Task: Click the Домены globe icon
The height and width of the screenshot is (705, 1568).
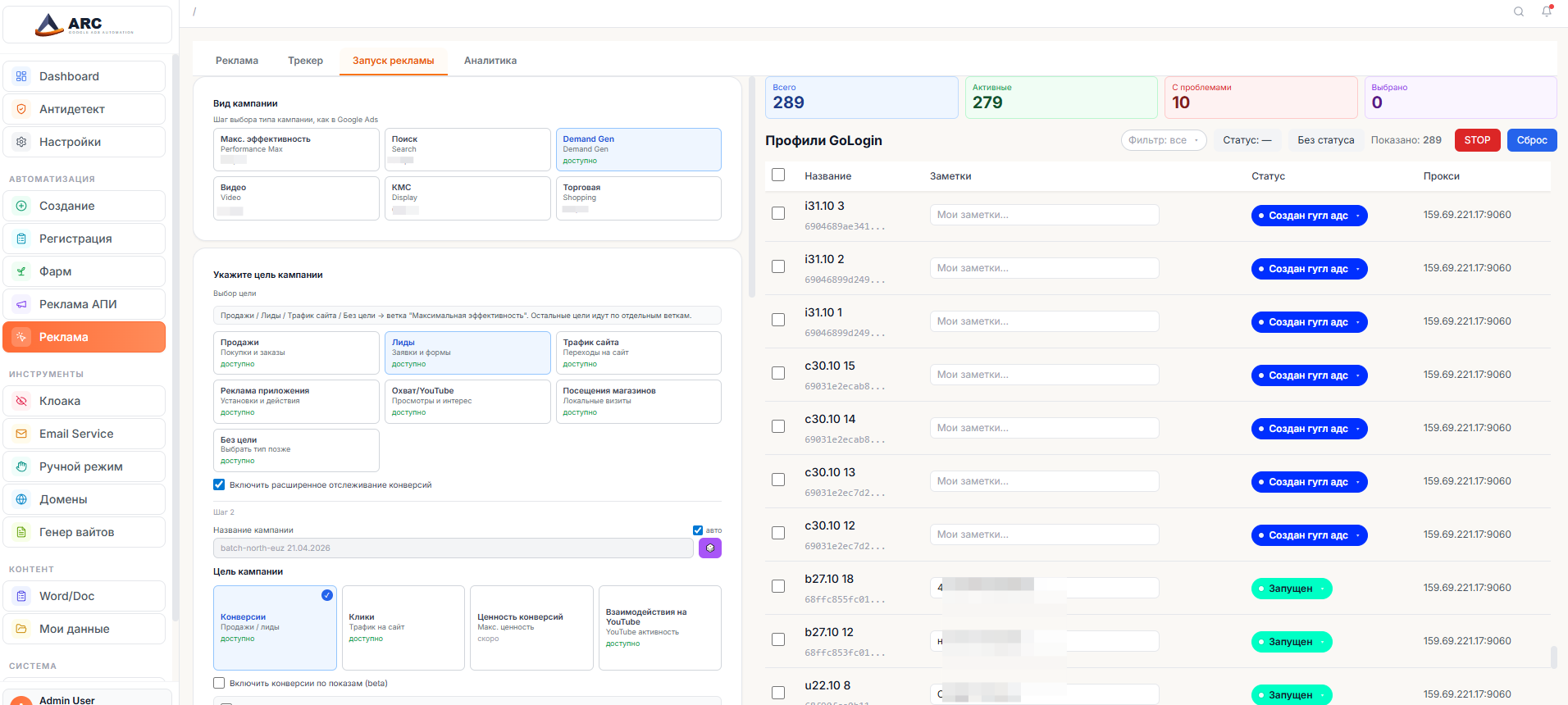Action: point(21,499)
